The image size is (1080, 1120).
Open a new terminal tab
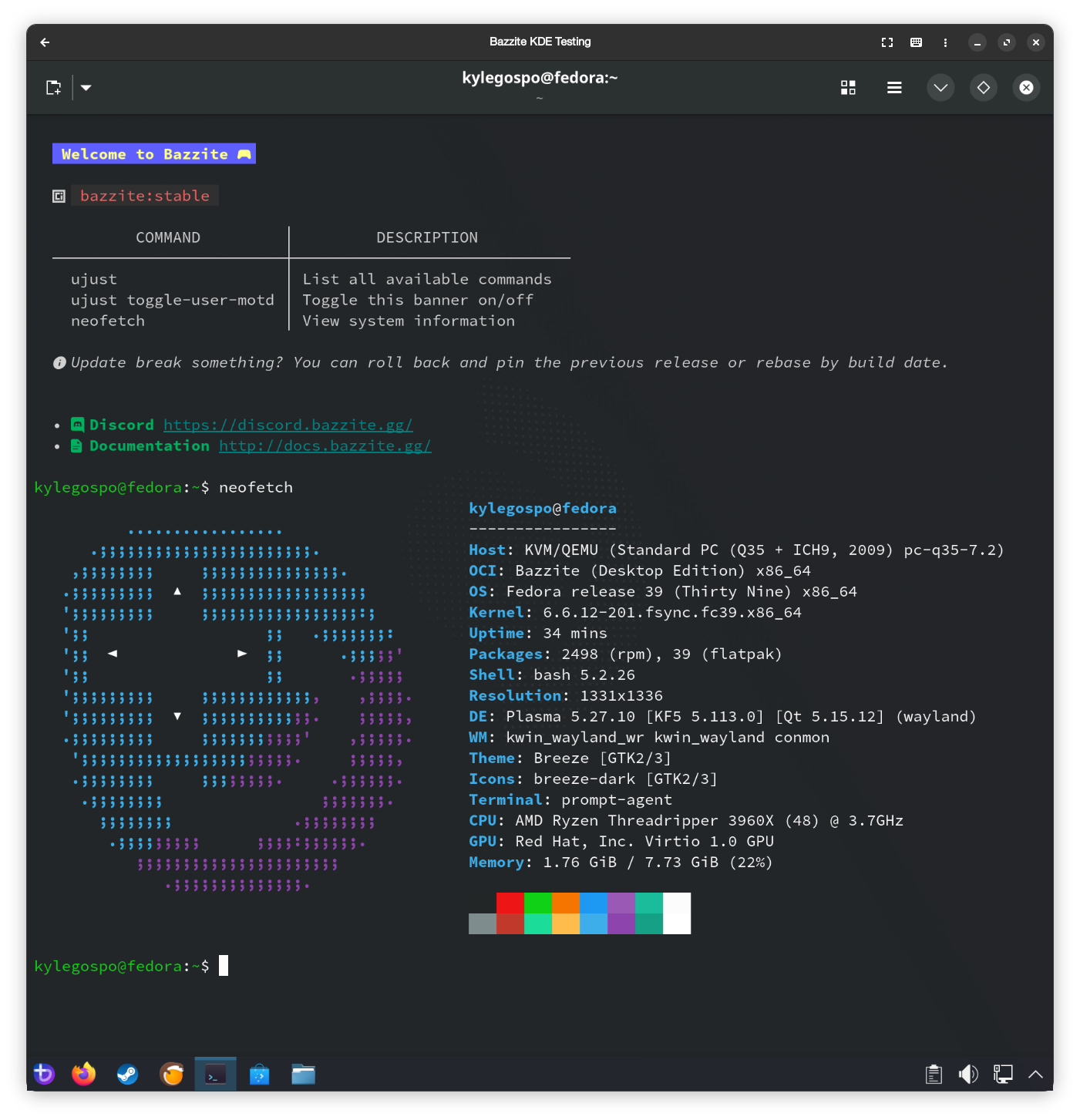53,88
